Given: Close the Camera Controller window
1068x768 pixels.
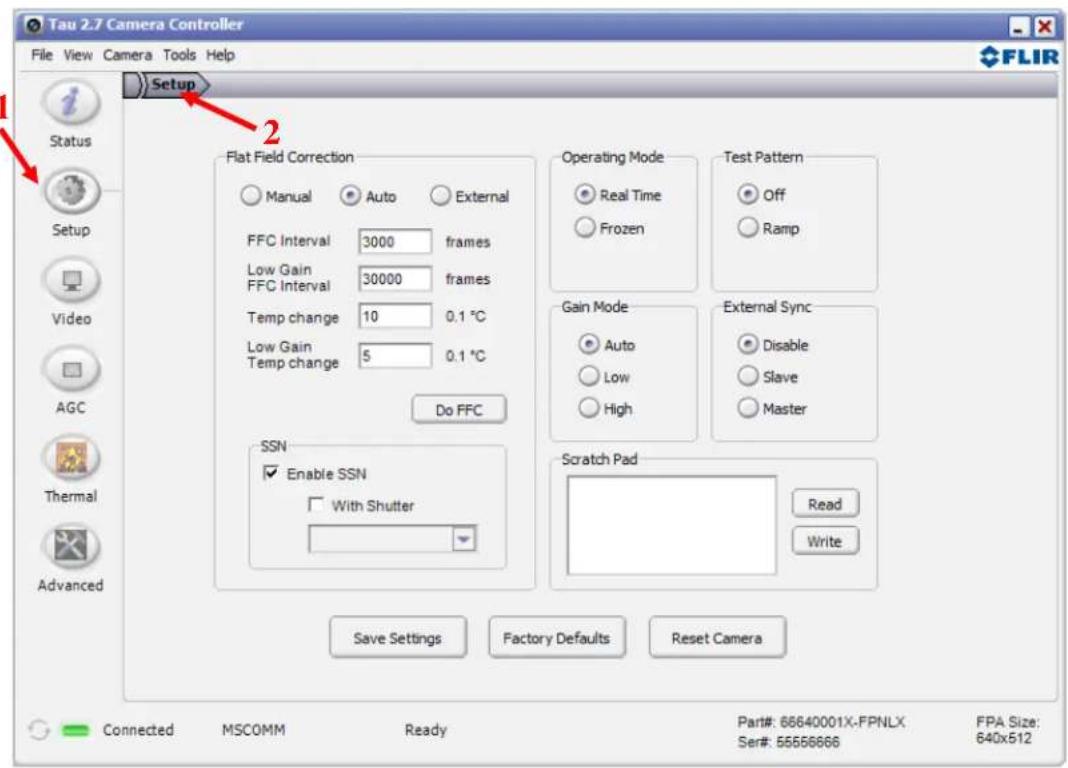Looking at the screenshot, I should 1045,27.
